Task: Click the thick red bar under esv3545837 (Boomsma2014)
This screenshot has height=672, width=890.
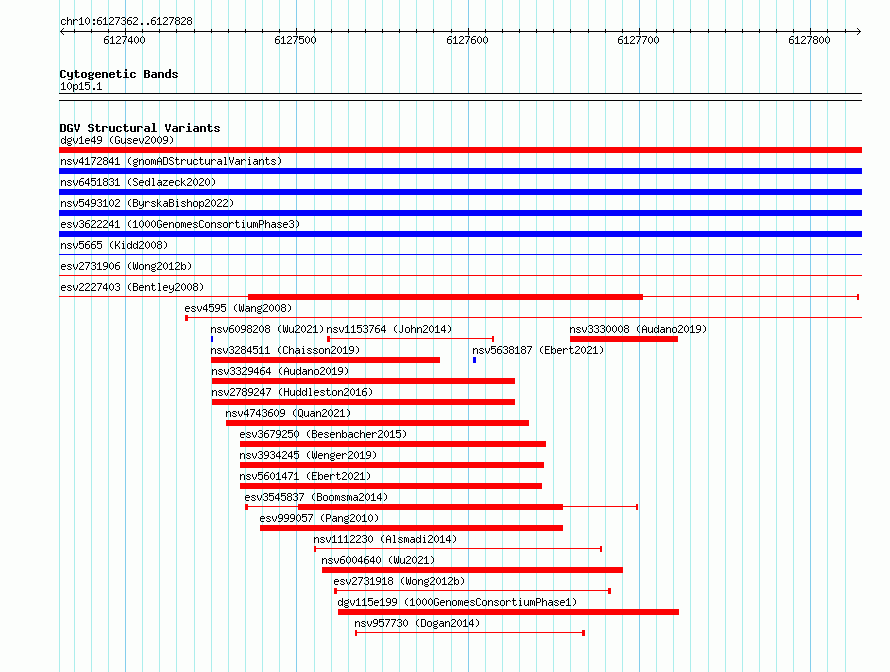Action: click(430, 507)
